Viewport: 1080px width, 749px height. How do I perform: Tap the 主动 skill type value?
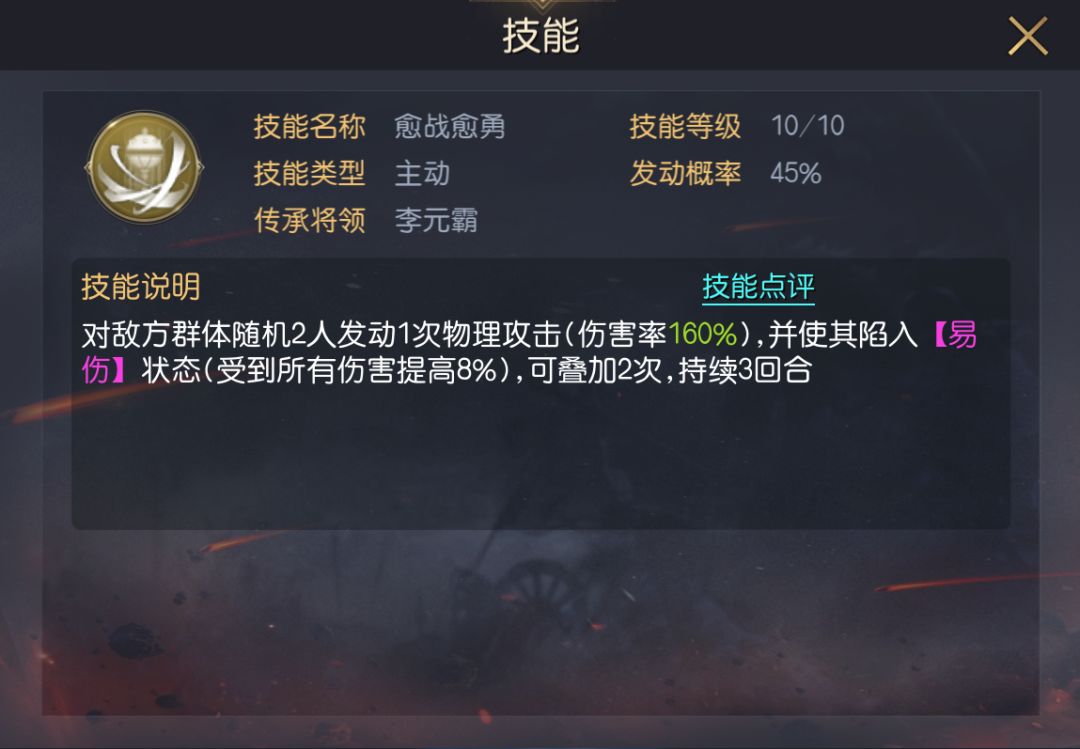pyautogui.click(x=422, y=173)
